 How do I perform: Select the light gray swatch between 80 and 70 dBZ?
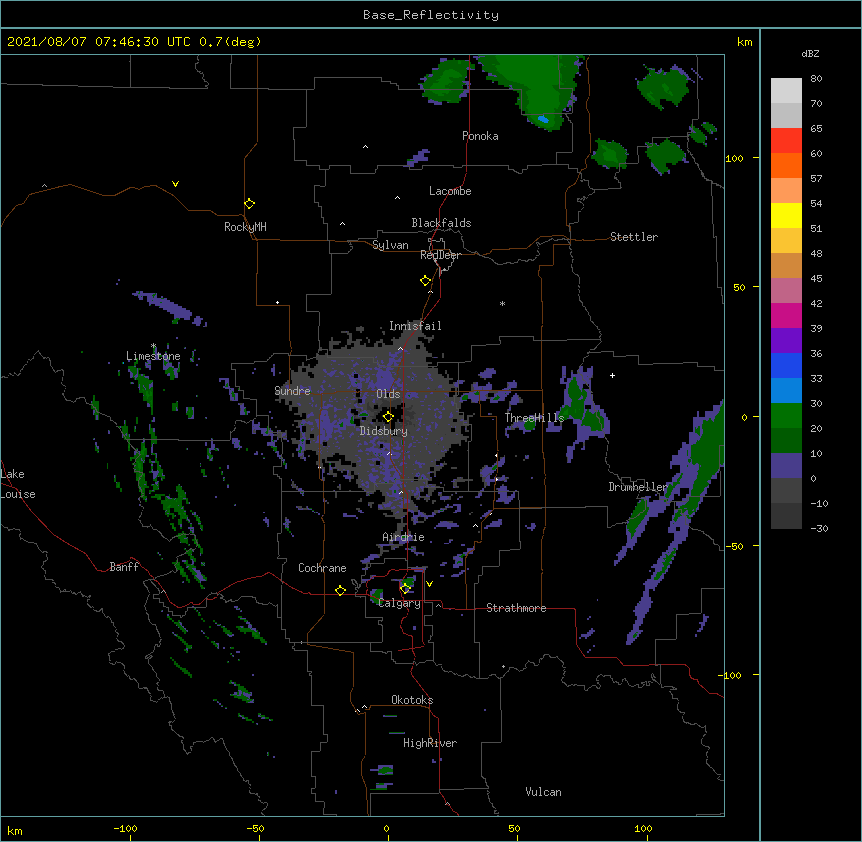(786, 91)
